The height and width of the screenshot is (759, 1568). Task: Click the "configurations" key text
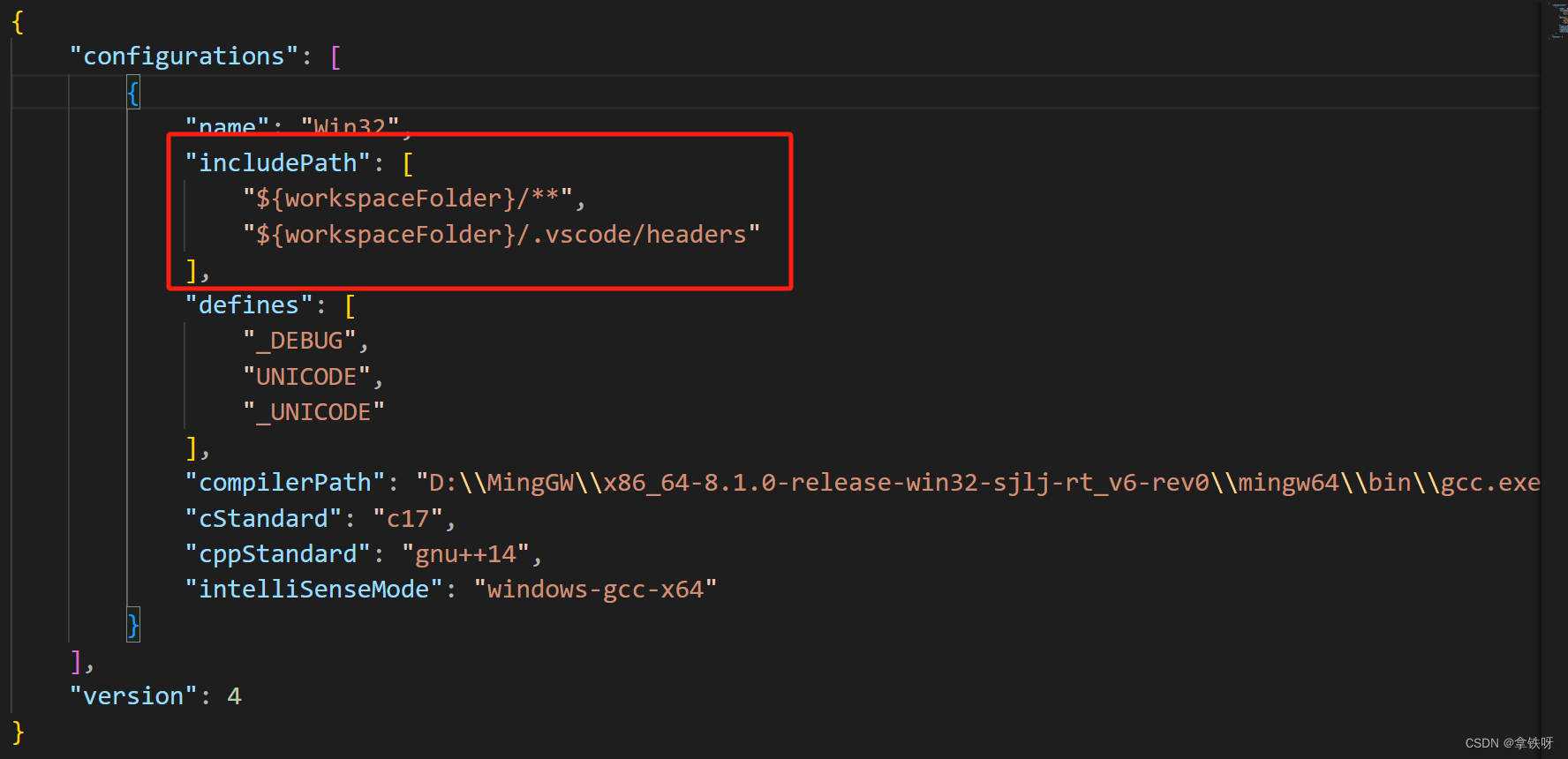click(x=184, y=56)
